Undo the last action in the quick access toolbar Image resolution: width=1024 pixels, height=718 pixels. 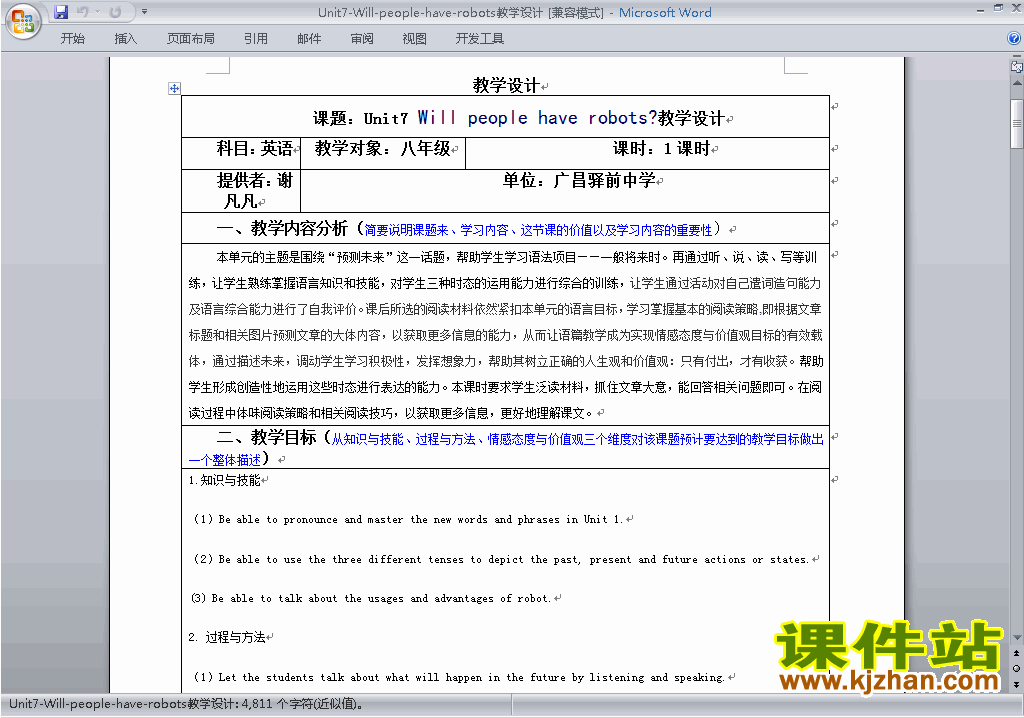pyautogui.click(x=82, y=12)
